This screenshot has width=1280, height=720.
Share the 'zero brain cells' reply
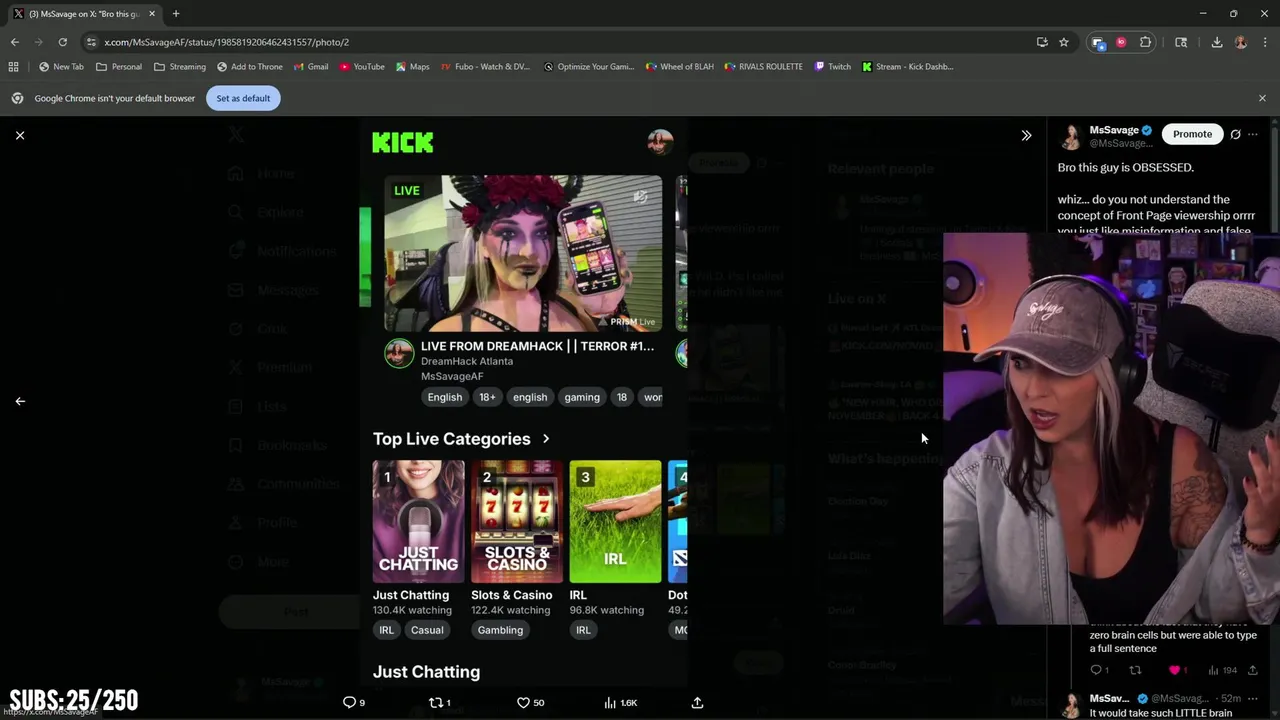pyautogui.click(x=1253, y=670)
